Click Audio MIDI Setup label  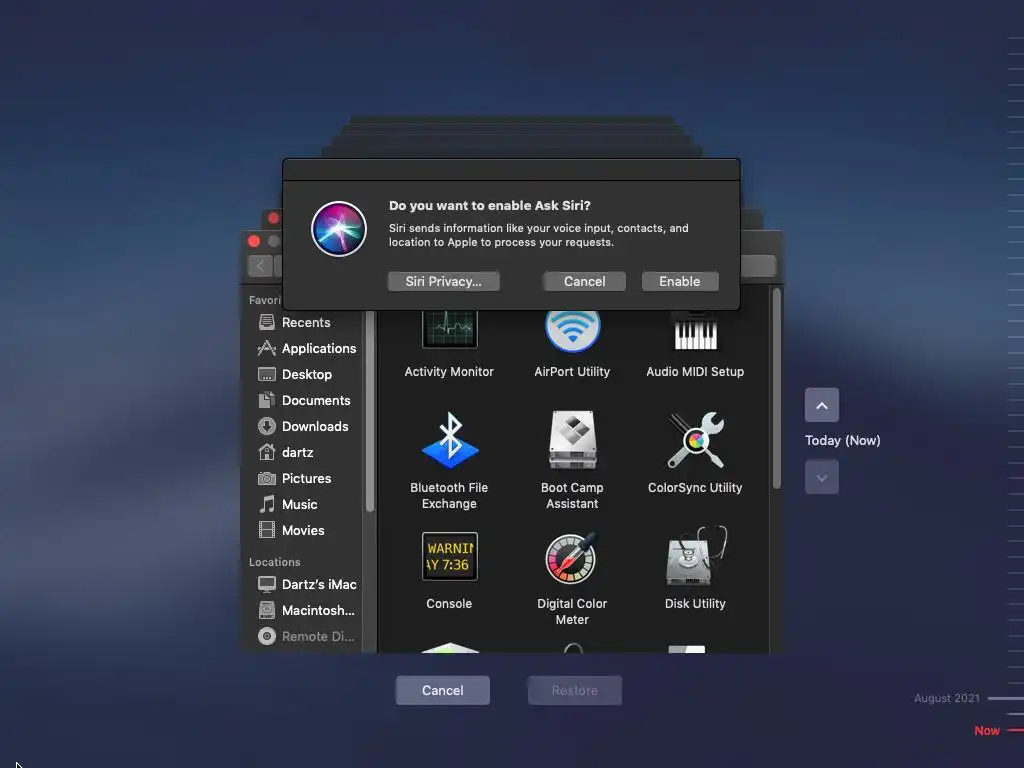(x=695, y=372)
